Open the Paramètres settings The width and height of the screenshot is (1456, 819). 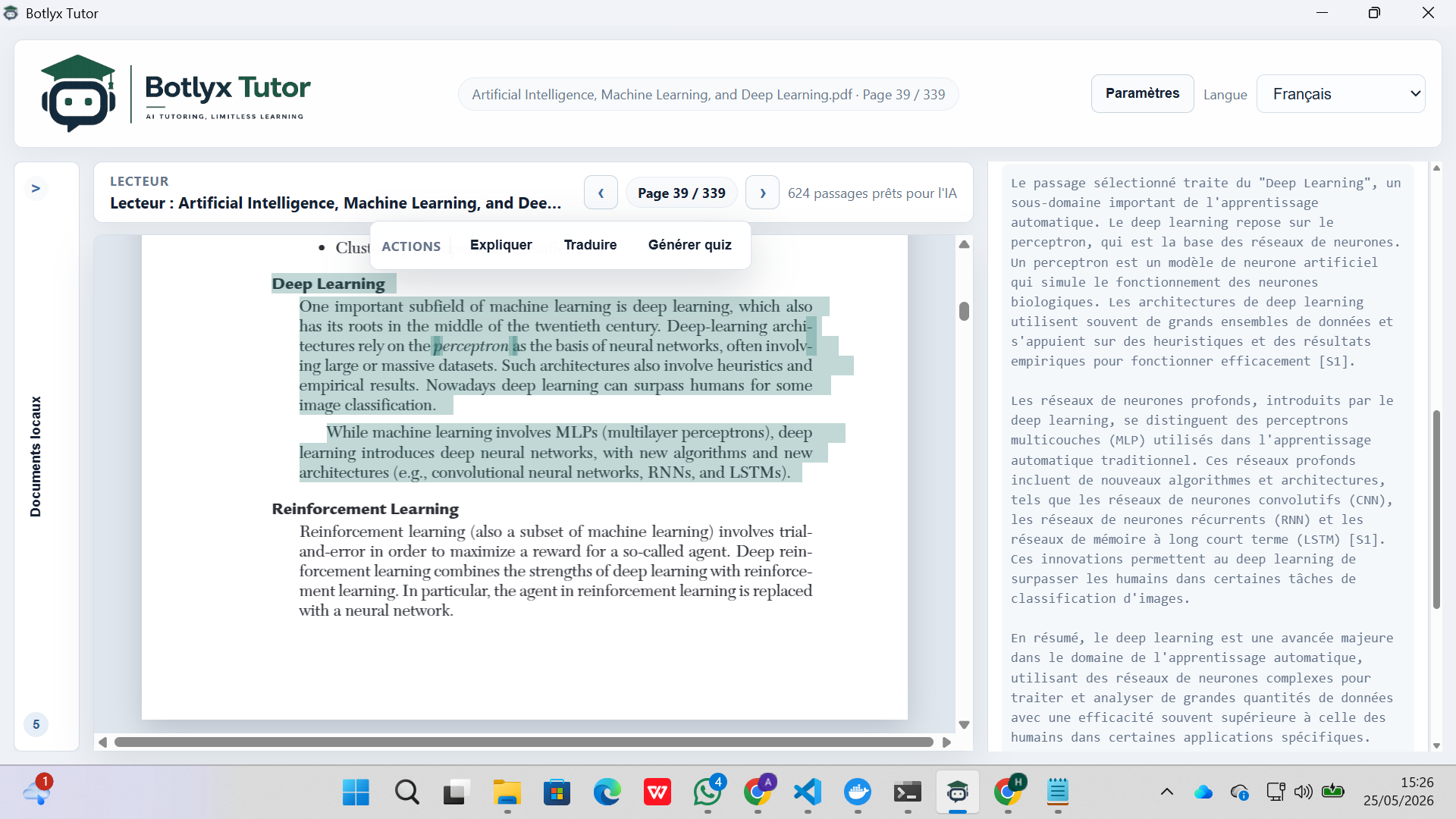click(x=1142, y=93)
